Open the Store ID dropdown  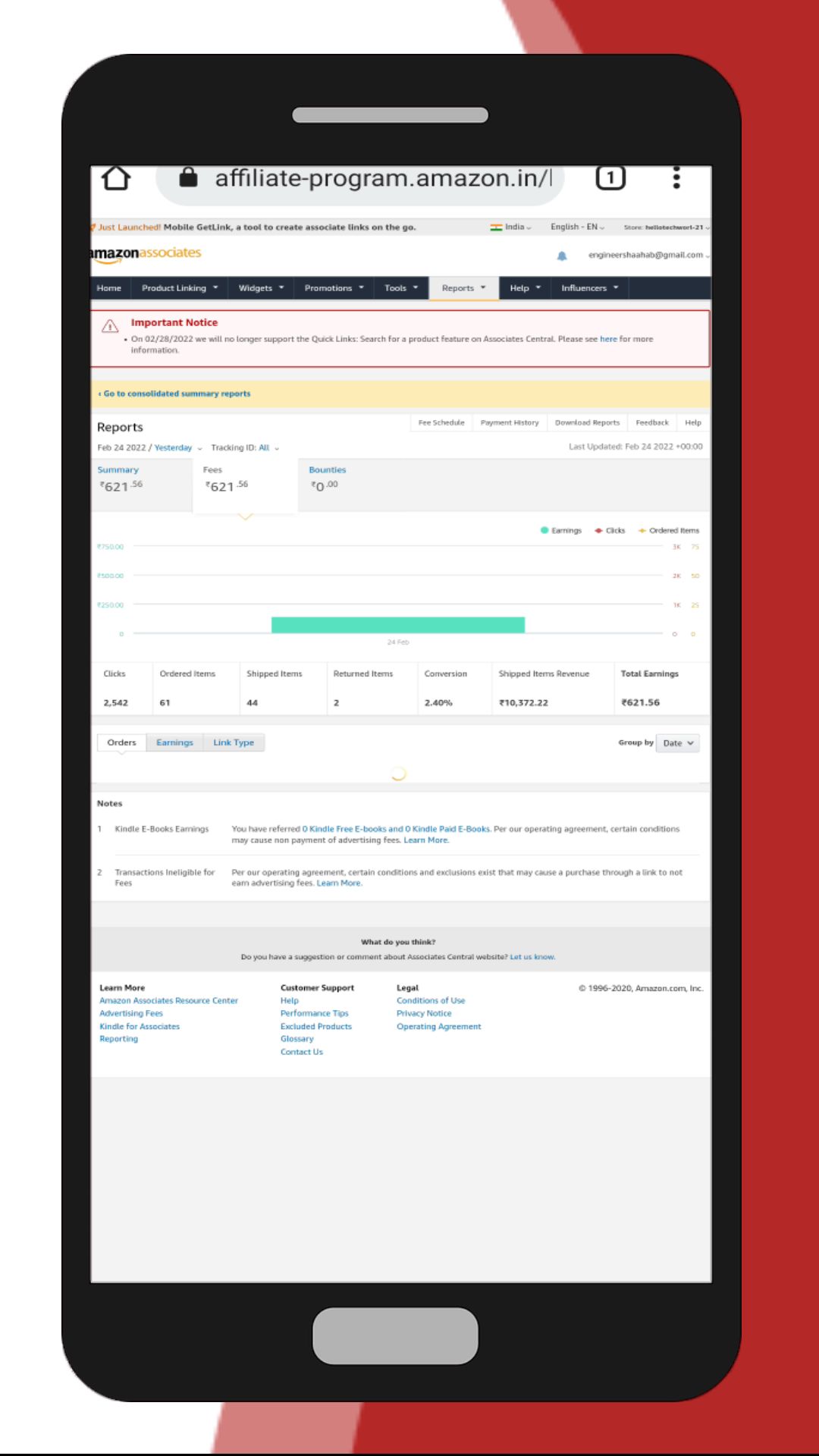(667, 227)
